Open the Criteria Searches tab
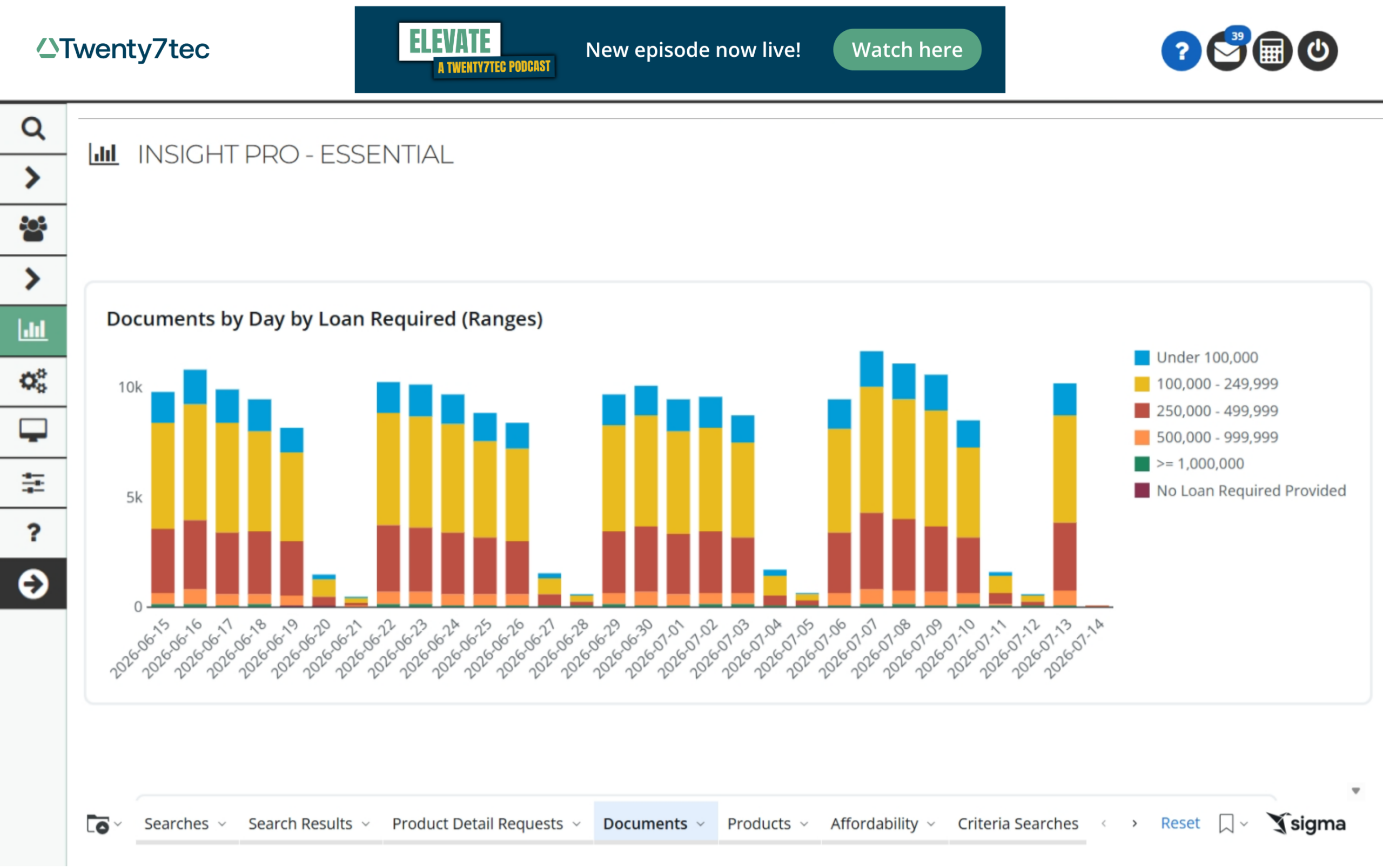This screenshot has width=1383, height=868. pyautogui.click(x=1017, y=823)
